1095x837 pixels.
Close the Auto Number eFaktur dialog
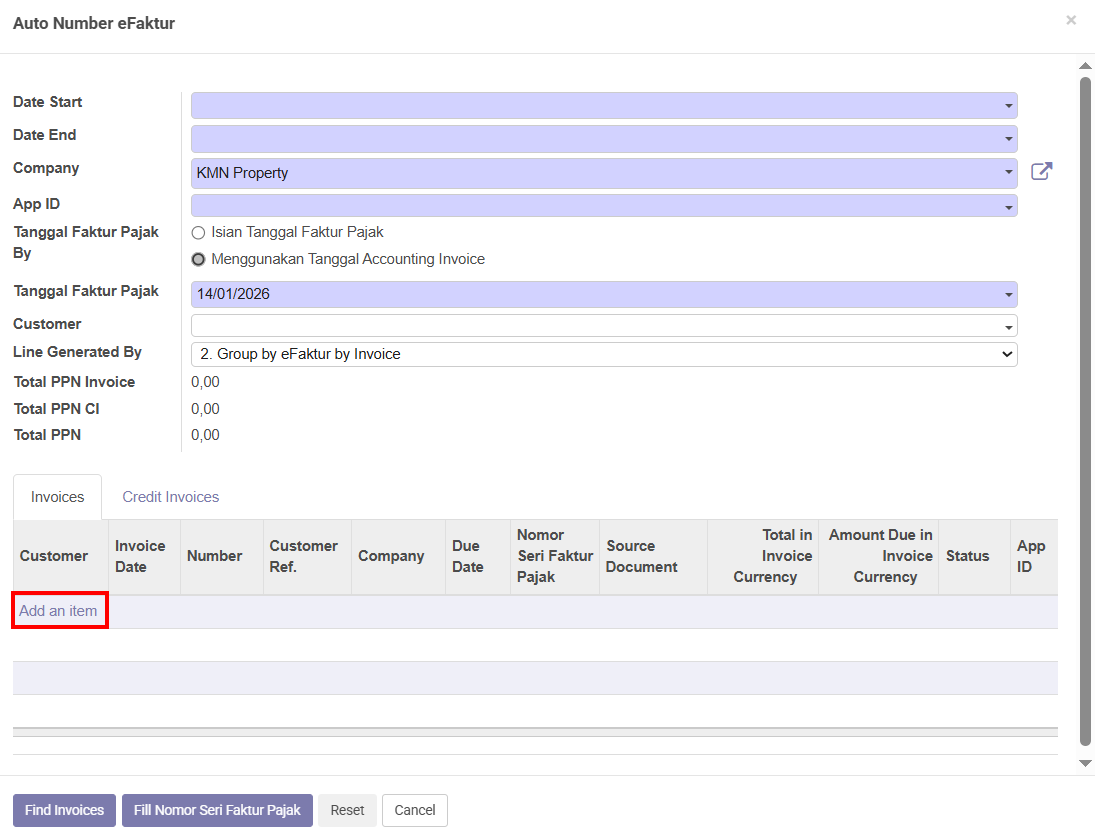click(1071, 20)
